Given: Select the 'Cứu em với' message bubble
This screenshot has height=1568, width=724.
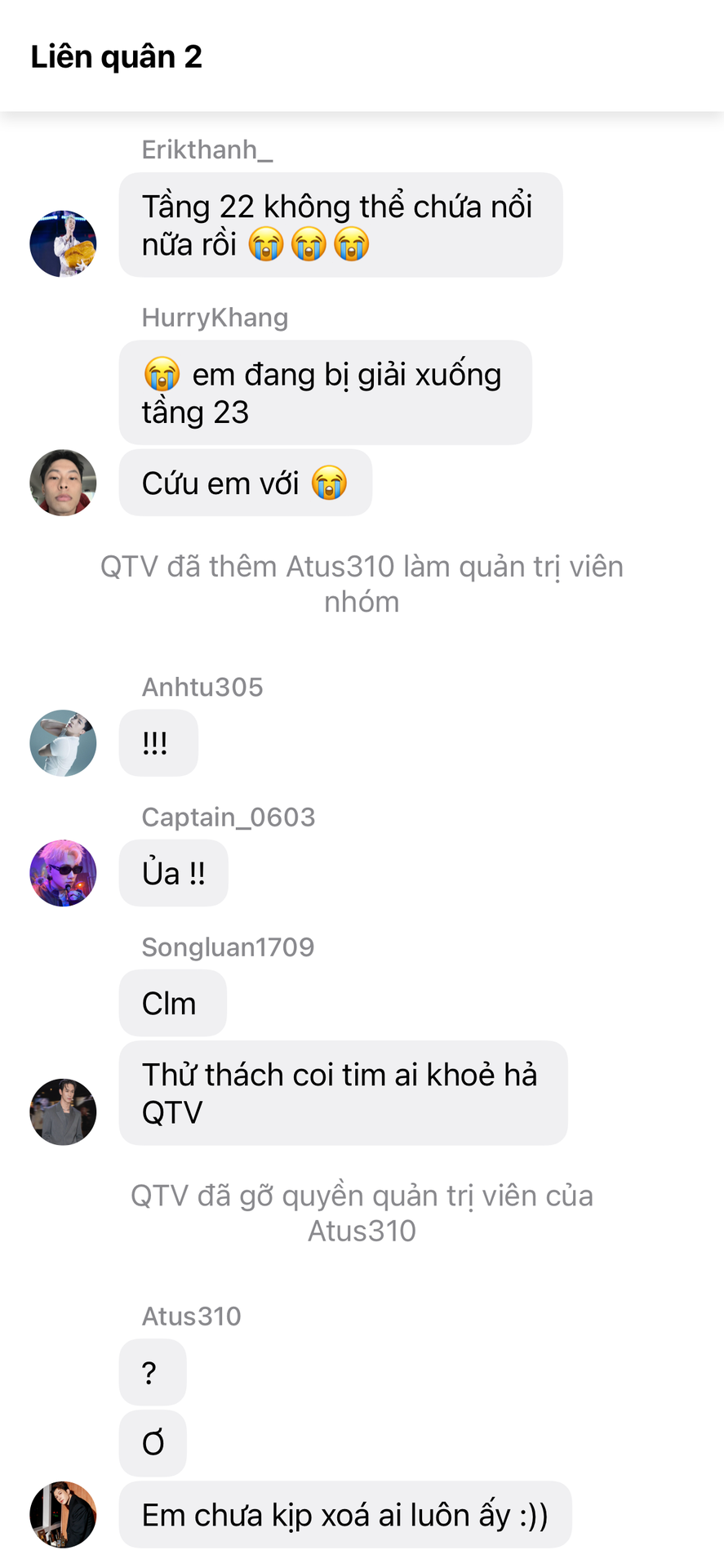Looking at the screenshot, I should 246,483.
